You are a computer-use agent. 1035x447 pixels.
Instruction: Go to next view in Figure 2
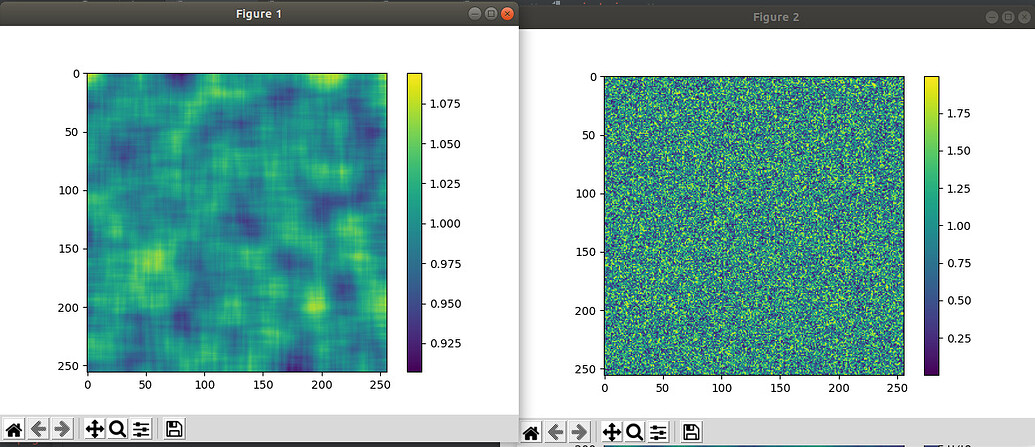(x=579, y=432)
